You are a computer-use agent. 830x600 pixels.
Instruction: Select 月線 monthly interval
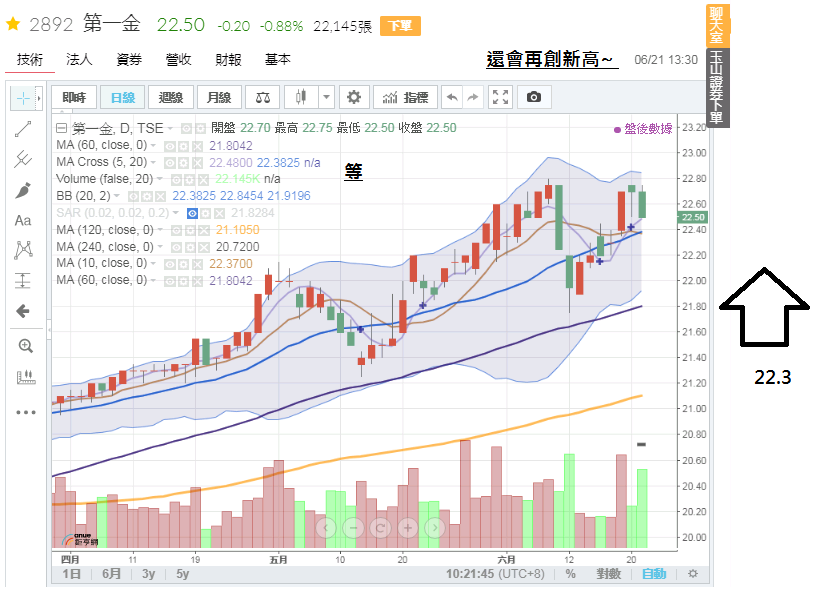tap(219, 97)
